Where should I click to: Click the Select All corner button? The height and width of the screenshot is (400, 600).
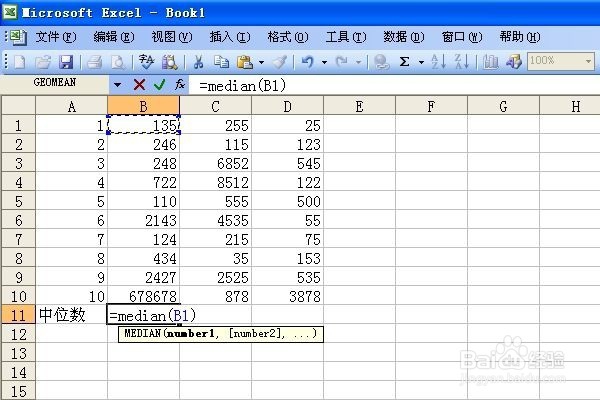pyautogui.click(x=18, y=105)
